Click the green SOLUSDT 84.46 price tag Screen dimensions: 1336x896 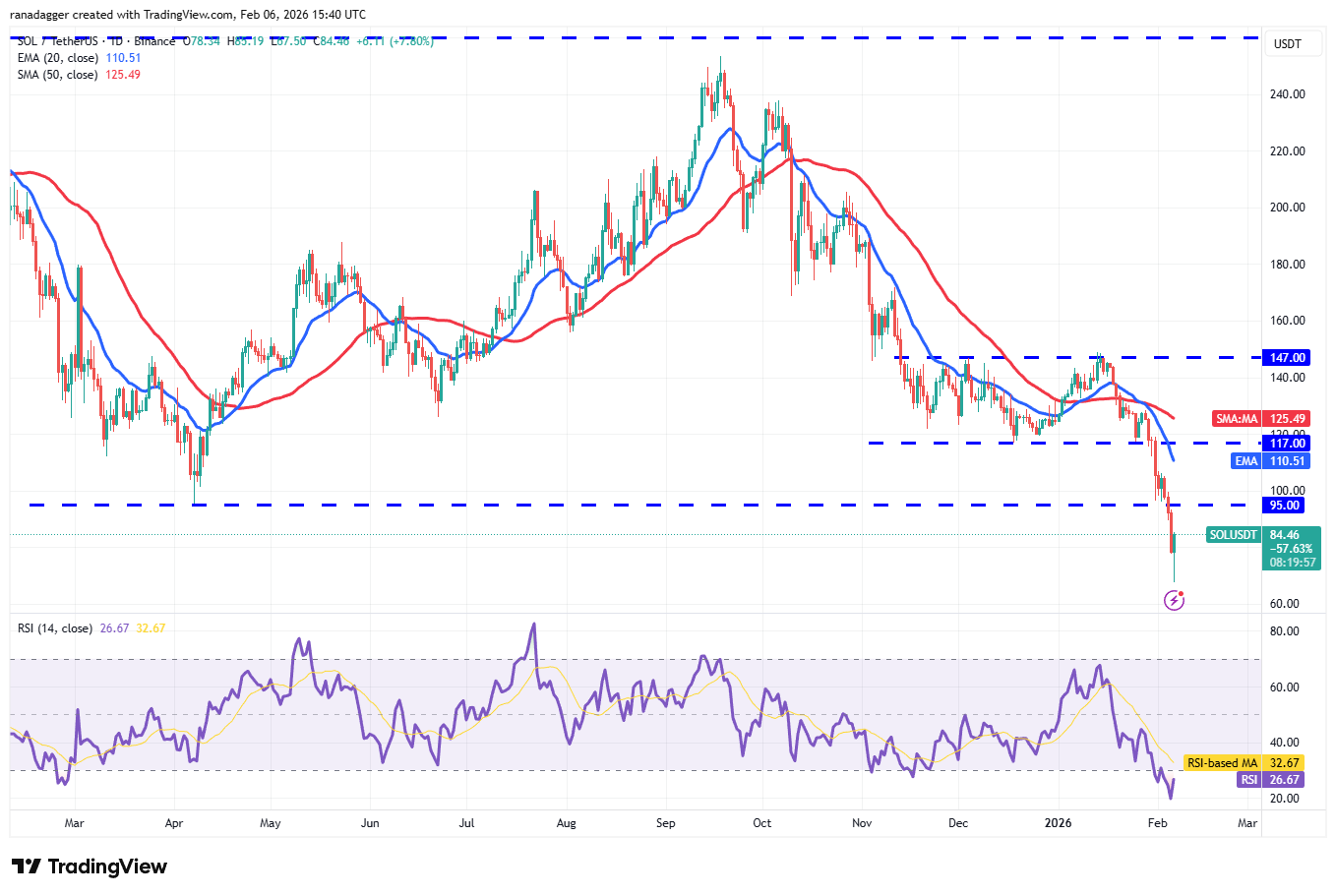coord(1264,535)
